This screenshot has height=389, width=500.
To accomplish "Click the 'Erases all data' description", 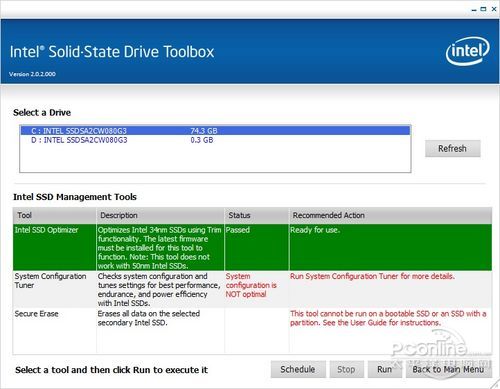I will pyautogui.click(x=149, y=318).
